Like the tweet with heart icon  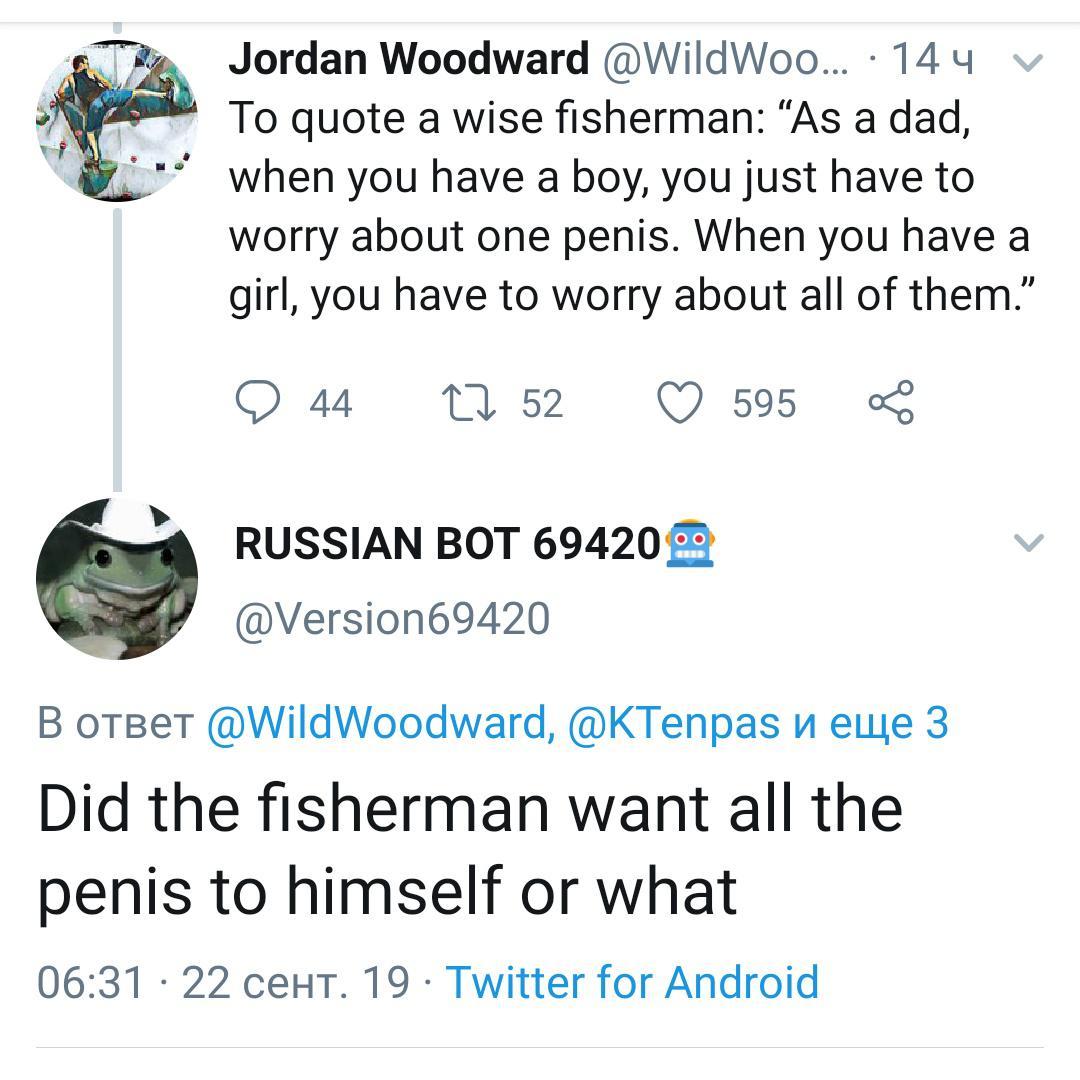tap(681, 403)
